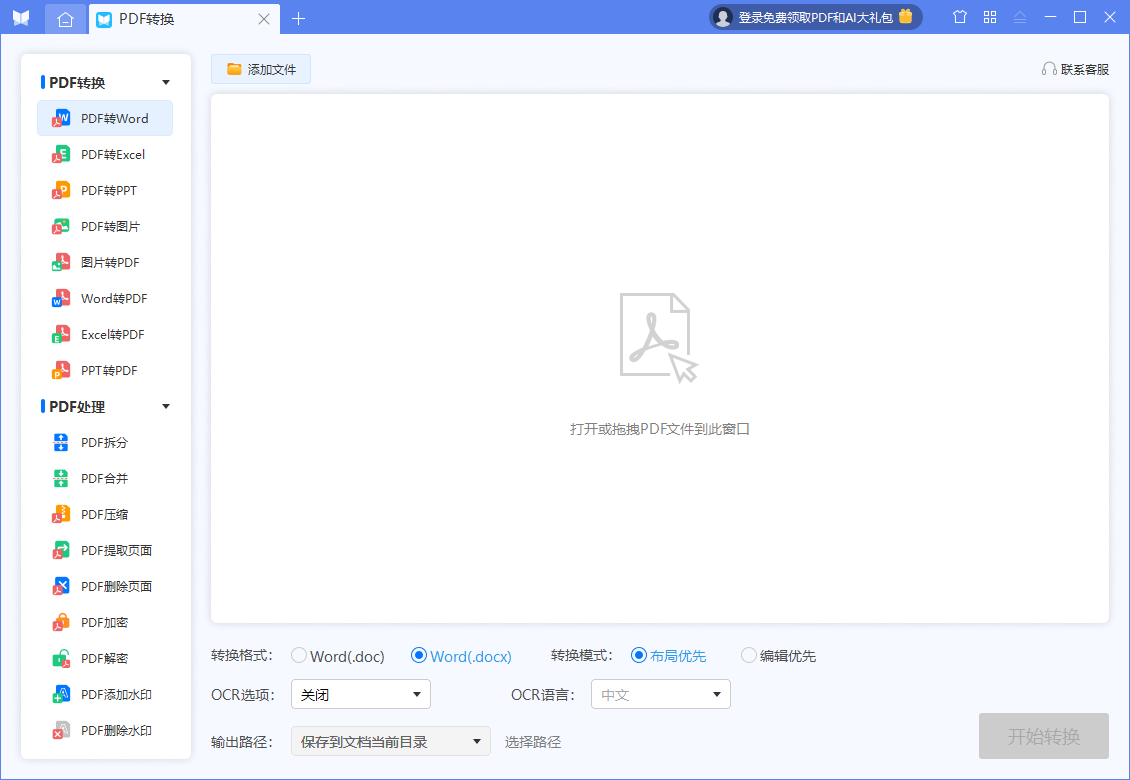Click the PDF合并 merge icon

(61, 479)
